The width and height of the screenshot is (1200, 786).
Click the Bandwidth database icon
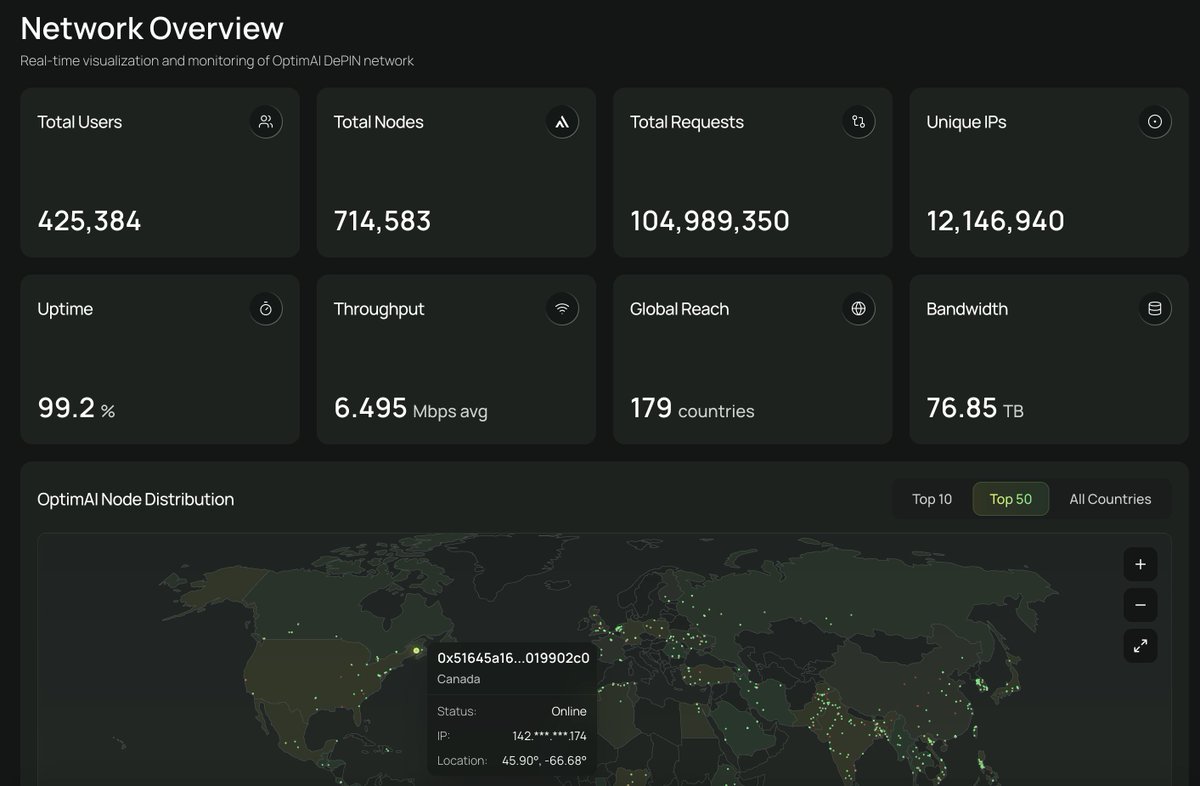tap(1155, 309)
